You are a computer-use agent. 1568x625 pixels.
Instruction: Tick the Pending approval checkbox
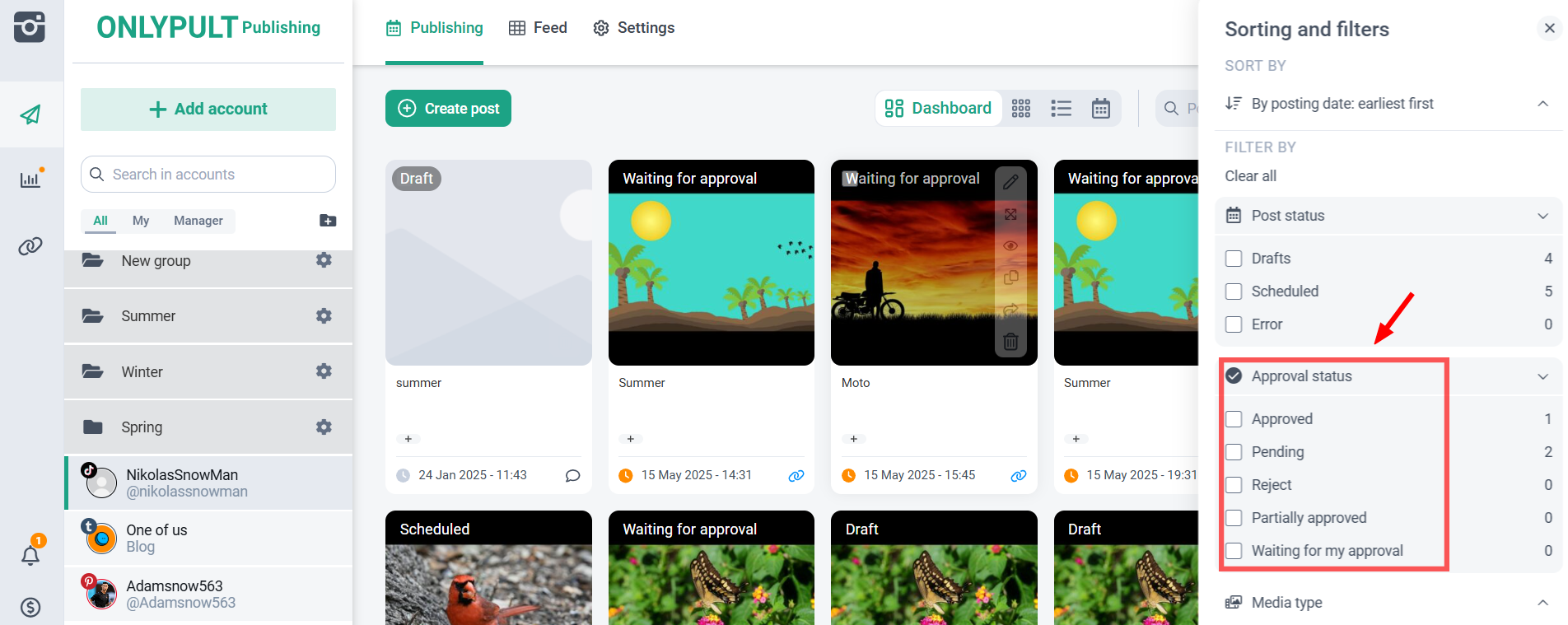coord(1234,452)
